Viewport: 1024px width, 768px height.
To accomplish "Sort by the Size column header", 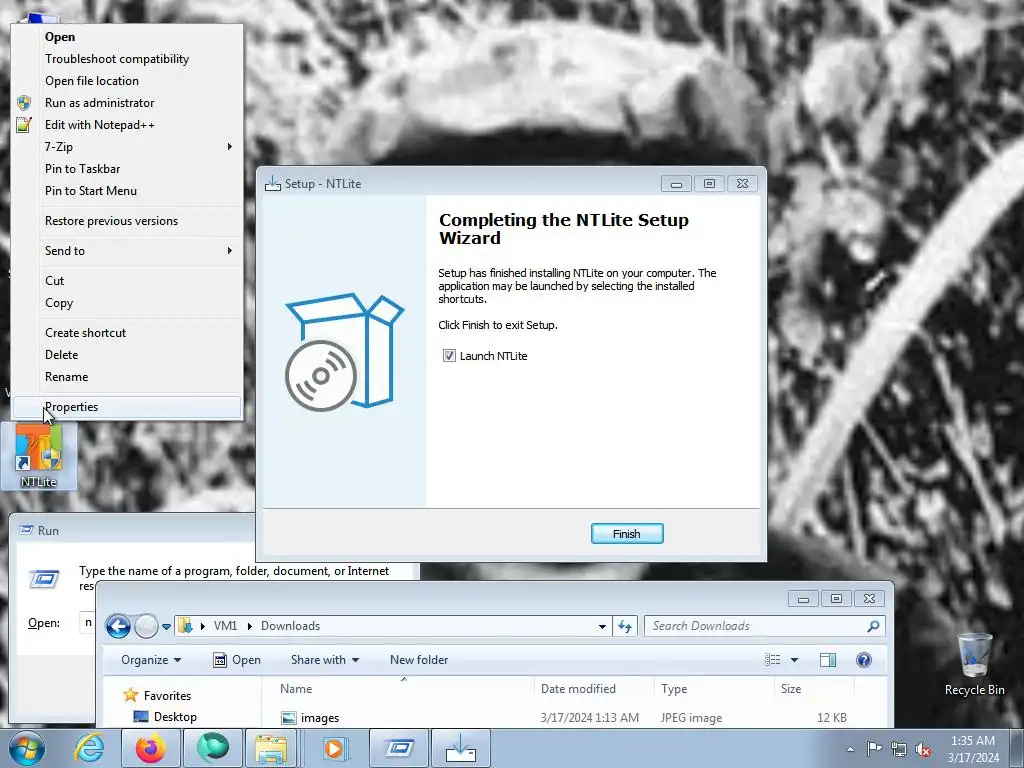I will pyautogui.click(x=814, y=688).
